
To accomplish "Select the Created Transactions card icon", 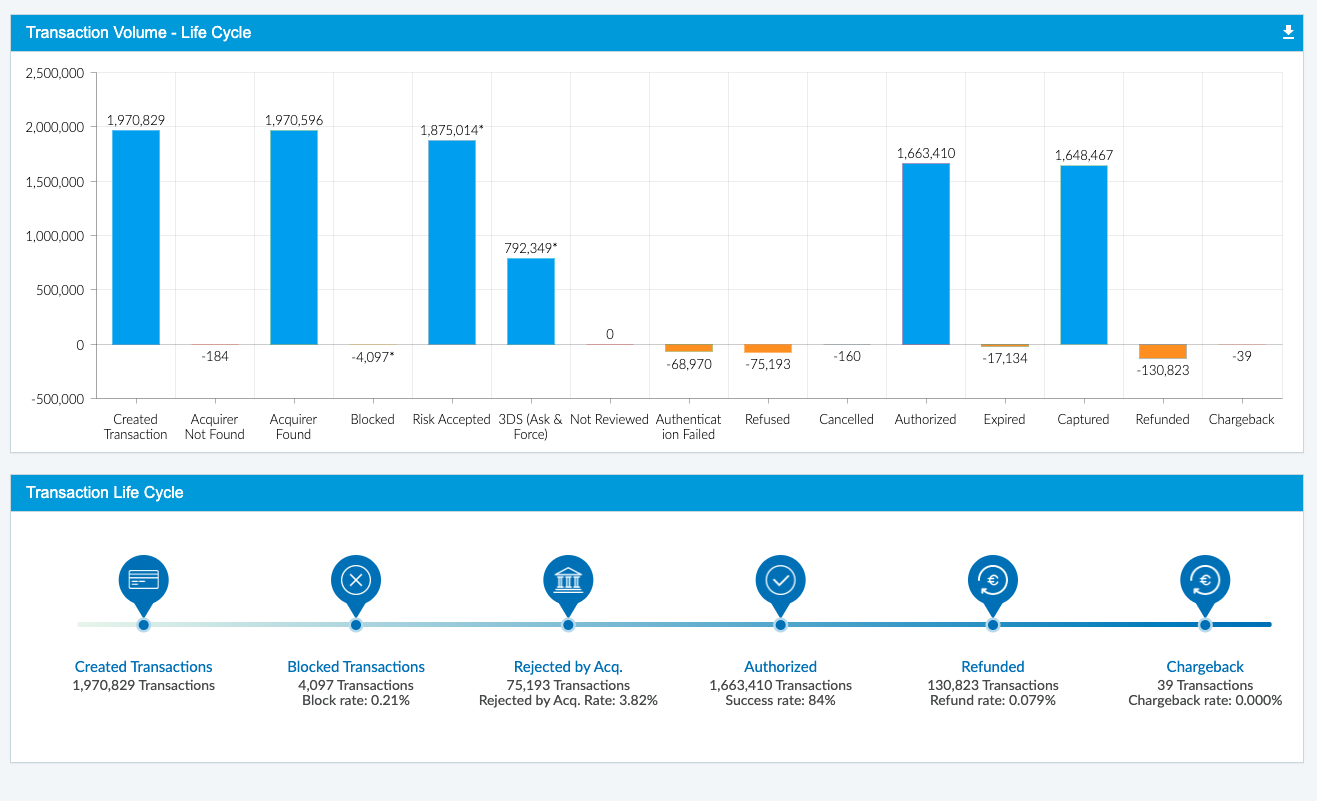I will pos(143,578).
